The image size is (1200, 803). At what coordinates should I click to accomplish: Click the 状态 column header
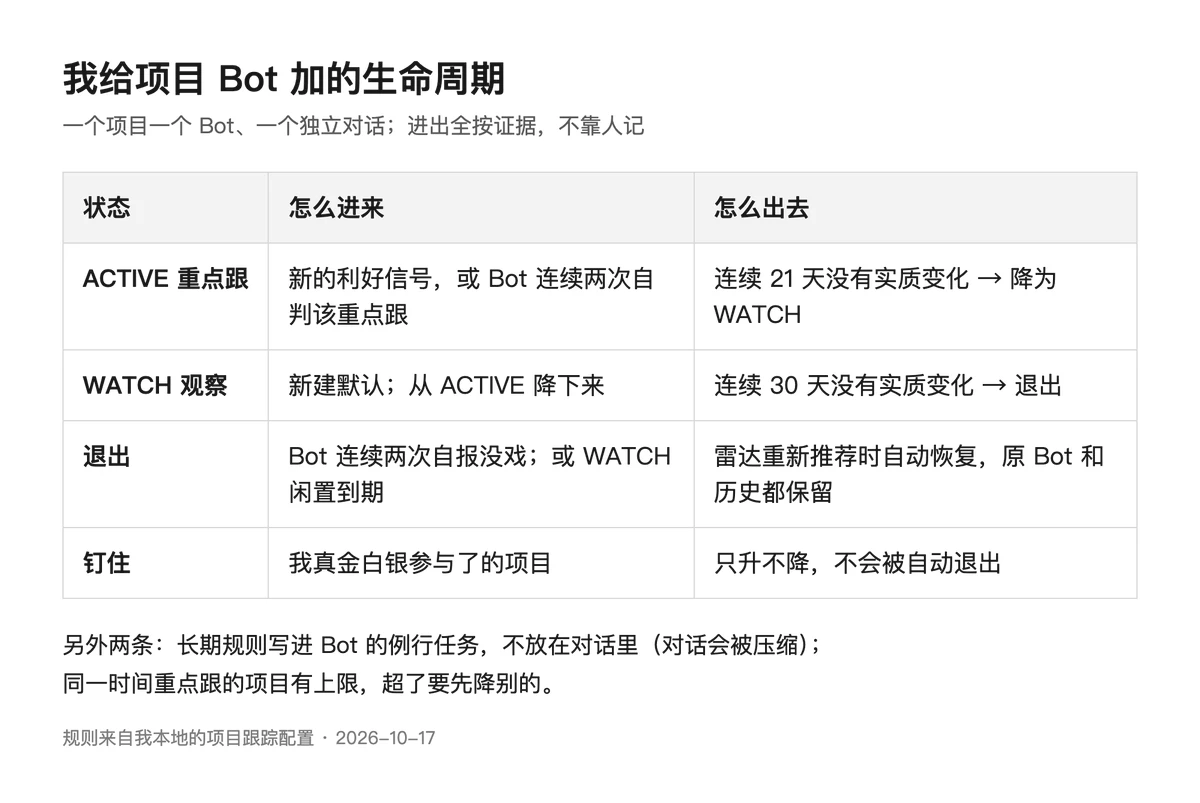click(107, 208)
